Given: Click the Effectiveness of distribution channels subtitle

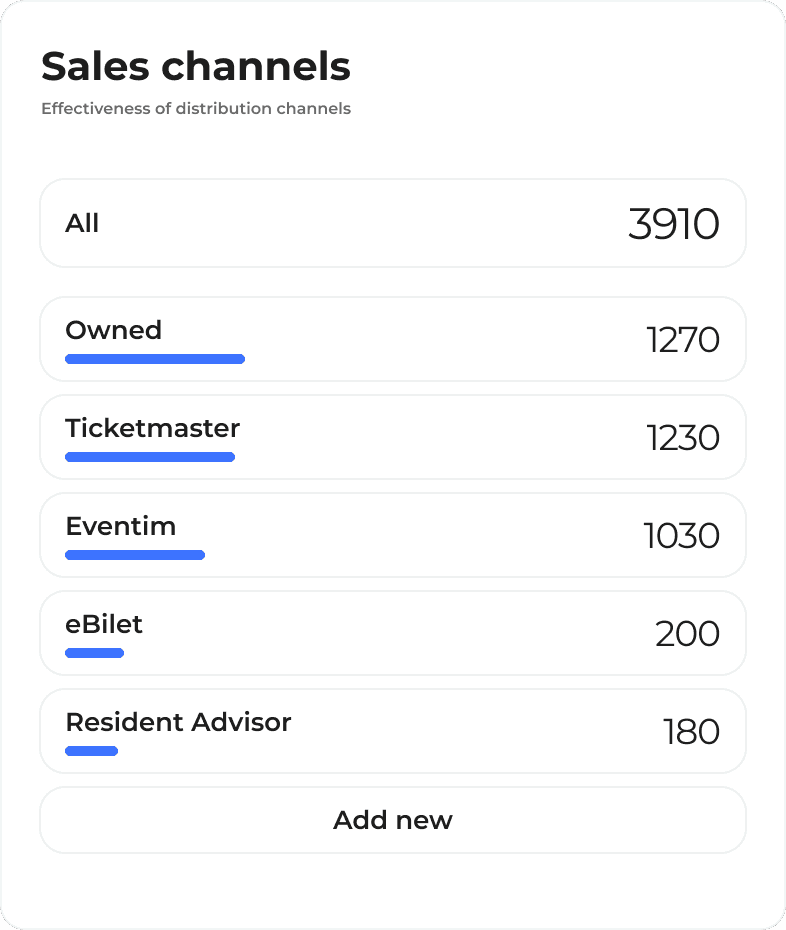Looking at the screenshot, I should coord(196,109).
